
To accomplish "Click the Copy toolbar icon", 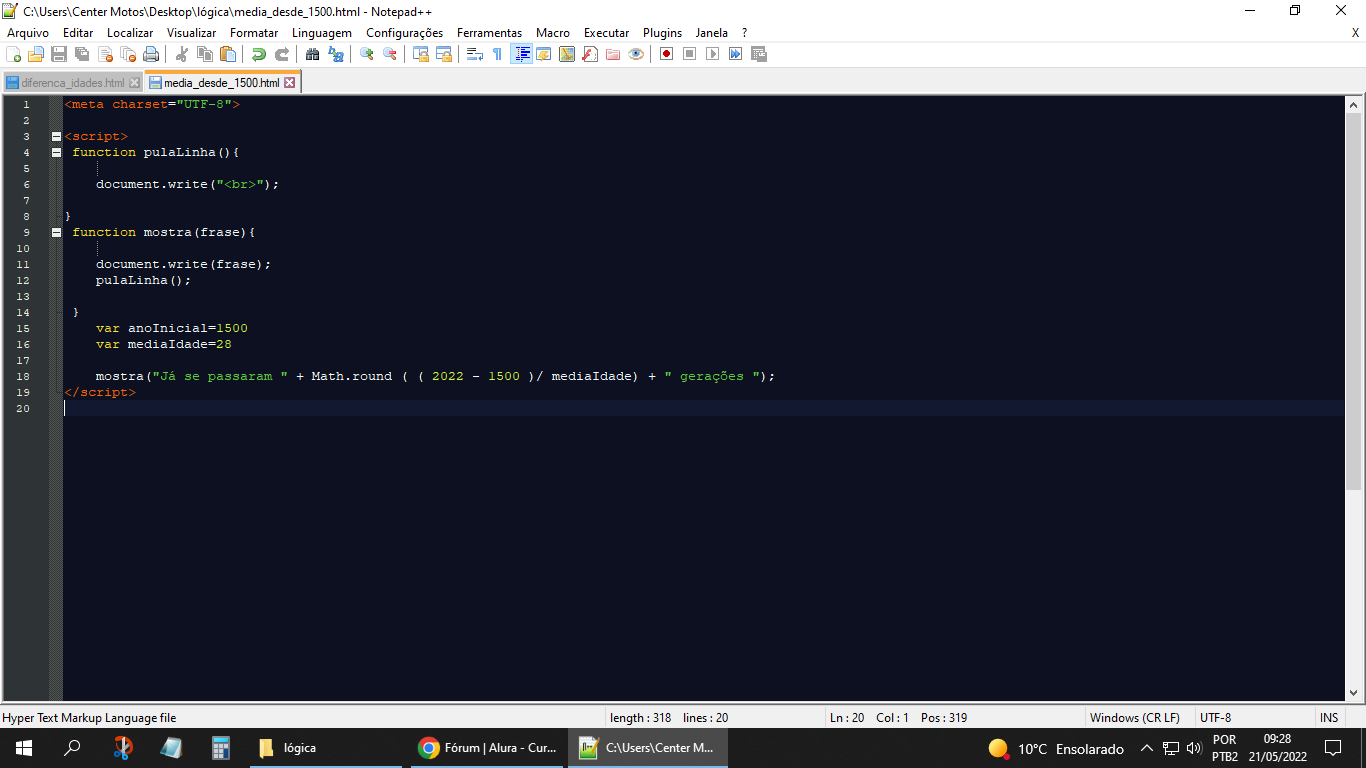I will point(205,54).
